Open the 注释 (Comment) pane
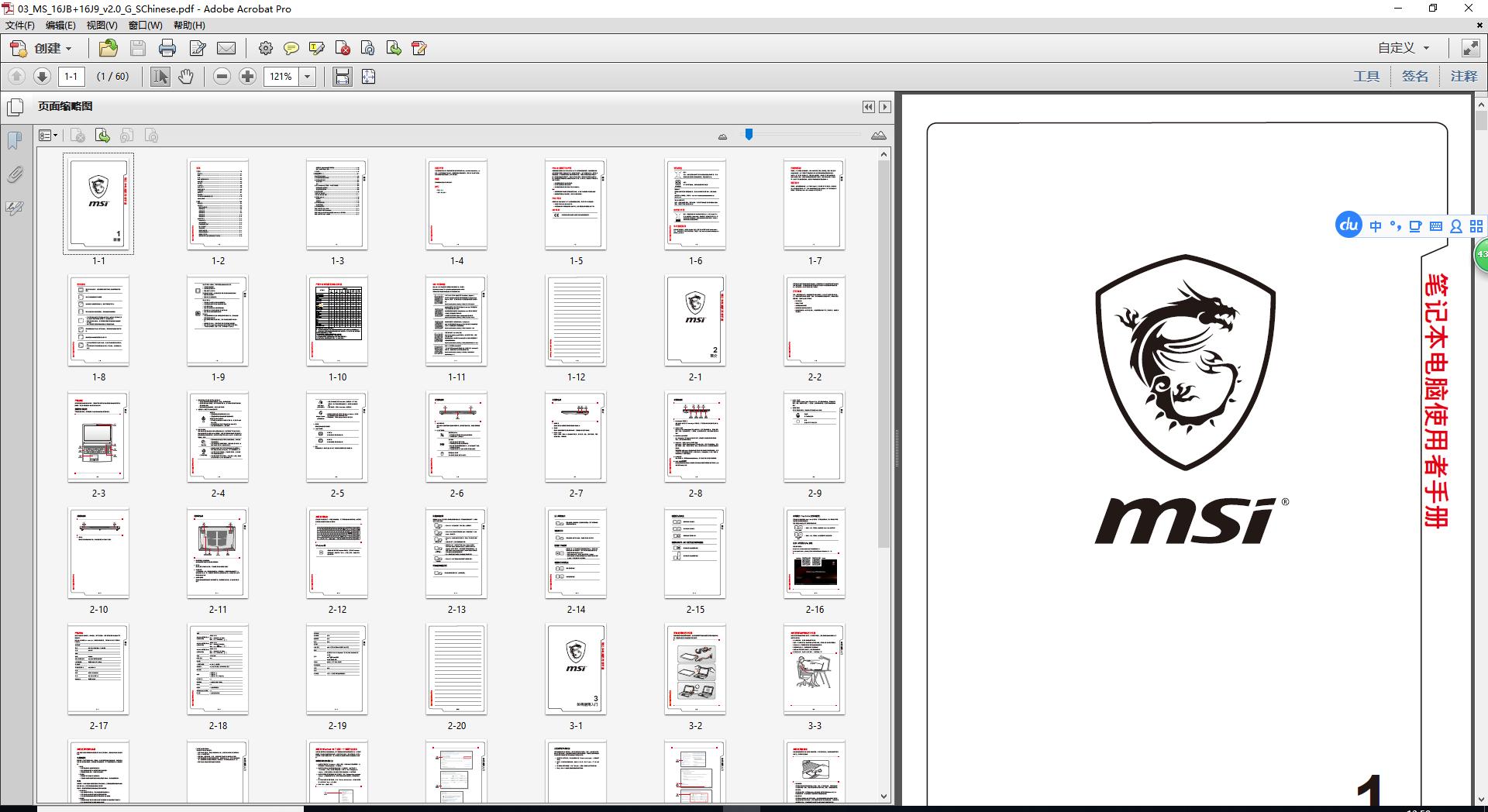 (1463, 76)
